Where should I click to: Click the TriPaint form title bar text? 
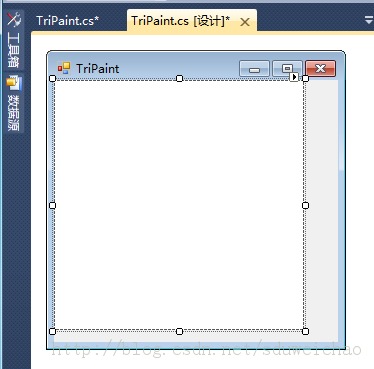[x=98, y=69]
